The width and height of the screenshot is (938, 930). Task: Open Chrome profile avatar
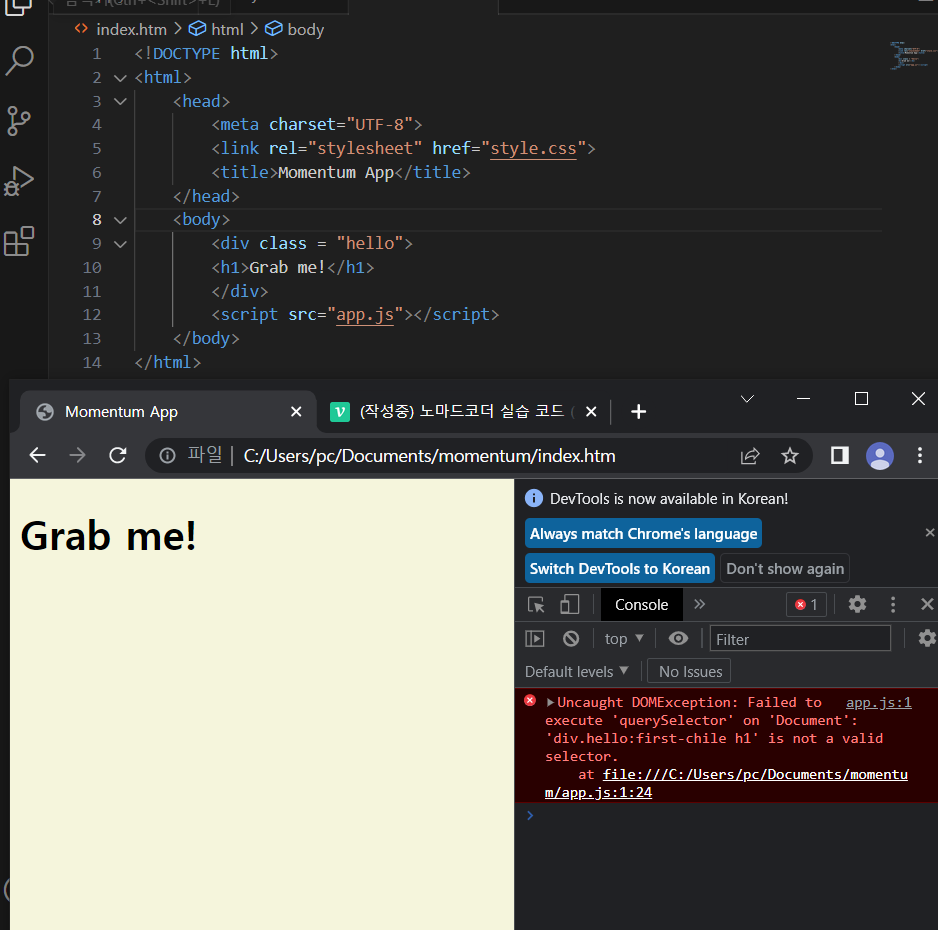coord(880,456)
